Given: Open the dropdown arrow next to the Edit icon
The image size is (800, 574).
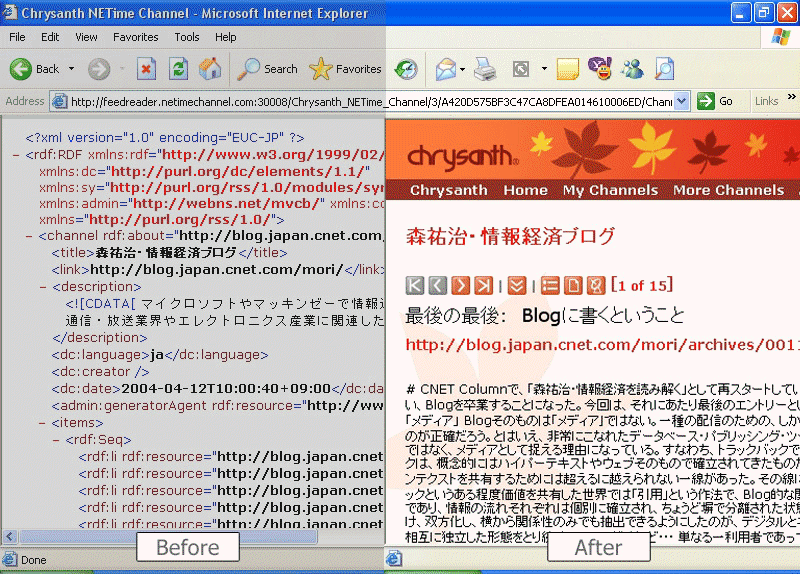Looking at the screenshot, I should [544, 68].
